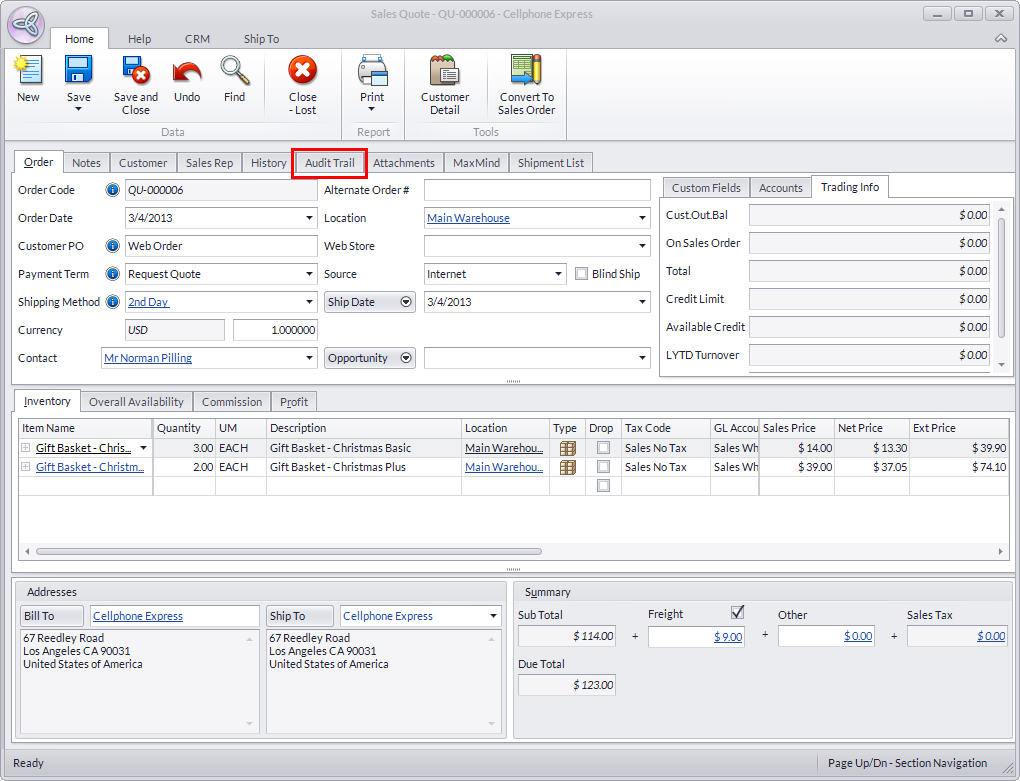Click the Main Warehouse location link
The width and height of the screenshot is (1020, 781).
point(468,218)
